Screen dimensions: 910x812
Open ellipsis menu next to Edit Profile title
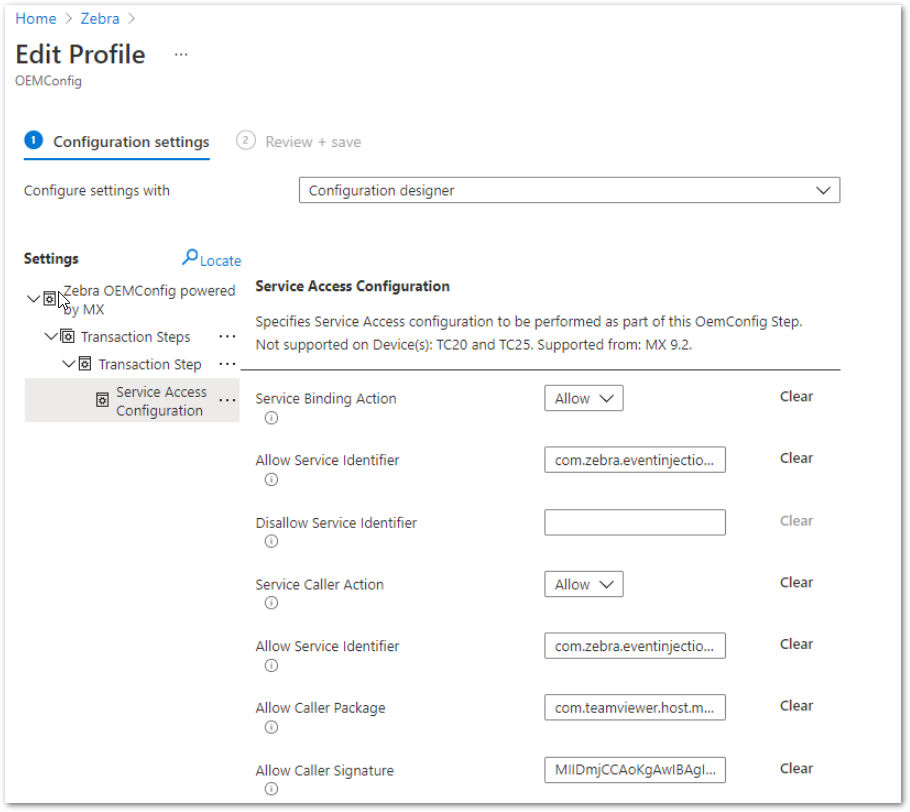point(181,55)
